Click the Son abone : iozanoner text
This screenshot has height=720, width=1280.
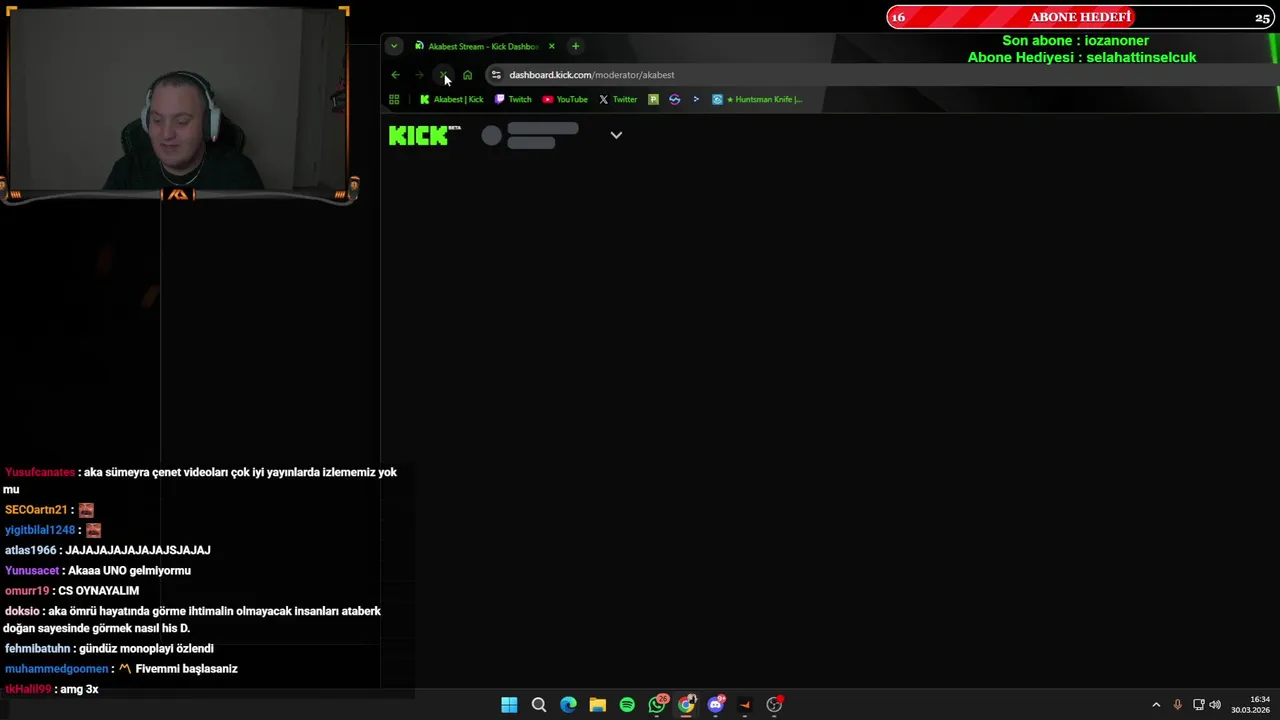[1075, 41]
